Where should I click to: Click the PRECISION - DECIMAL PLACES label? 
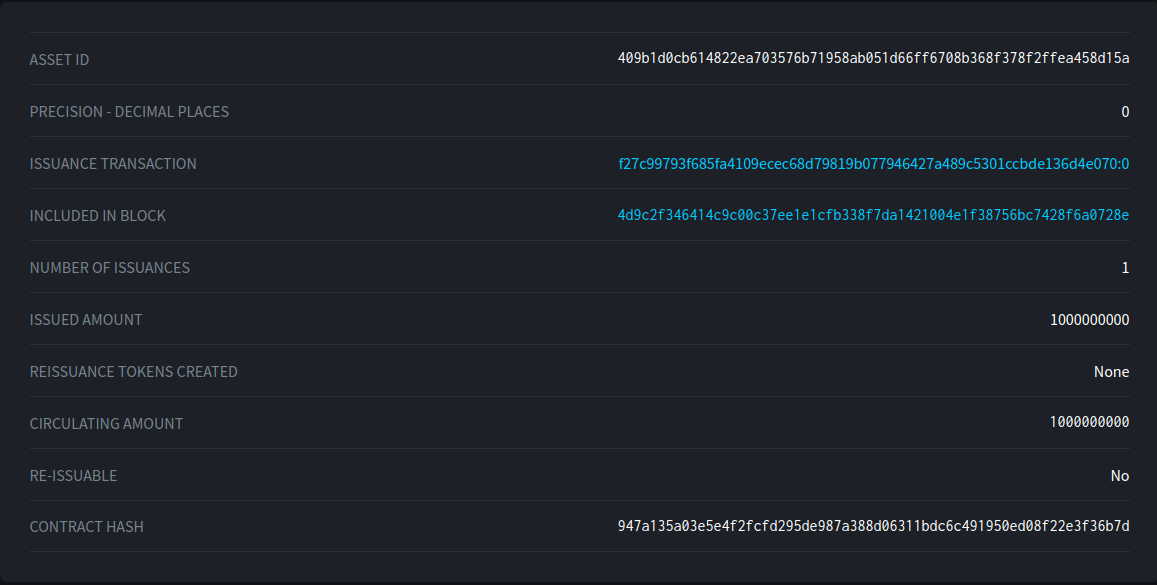tap(129, 112)
